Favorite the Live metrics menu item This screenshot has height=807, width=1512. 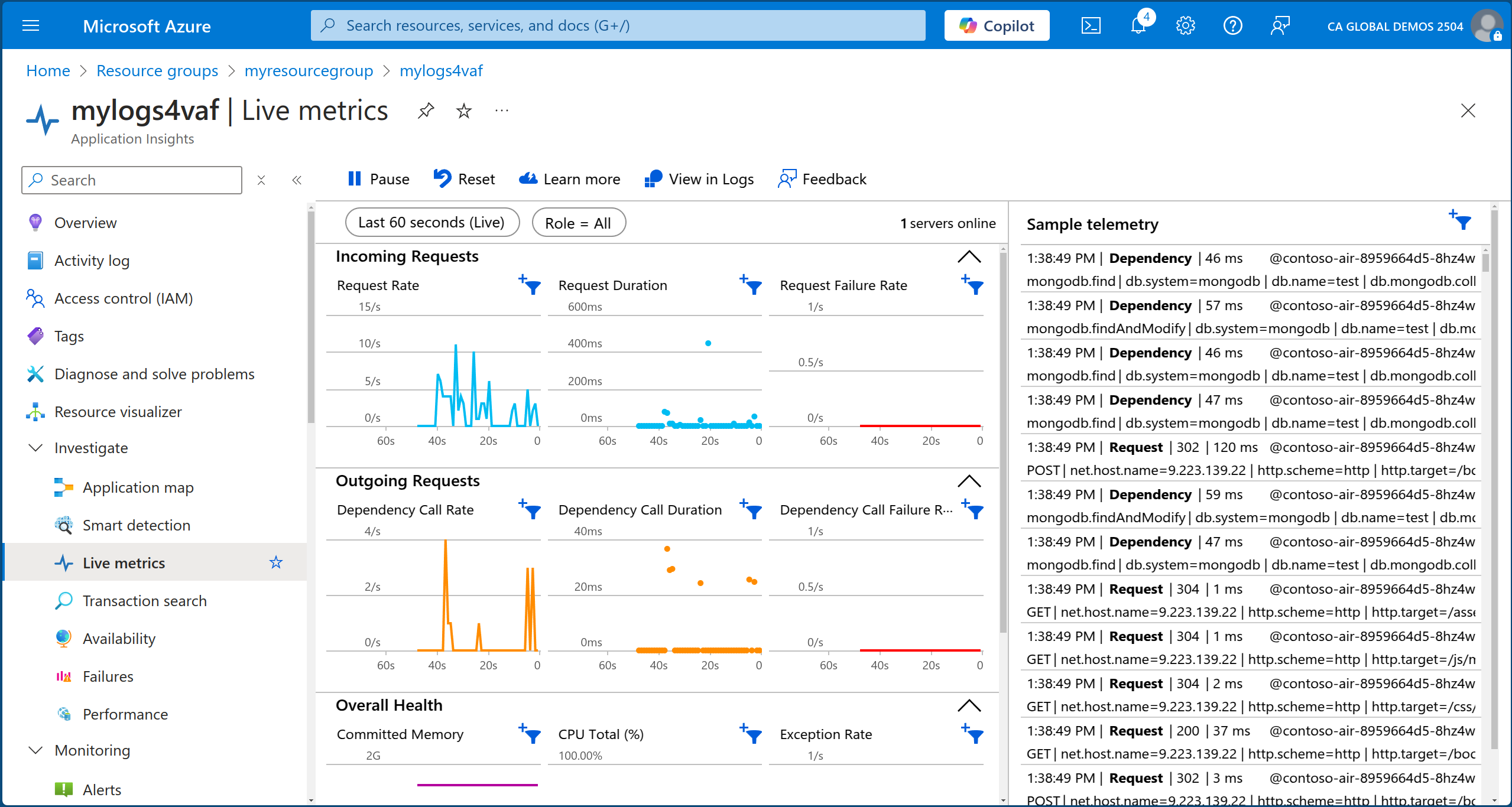coord(276,562)
